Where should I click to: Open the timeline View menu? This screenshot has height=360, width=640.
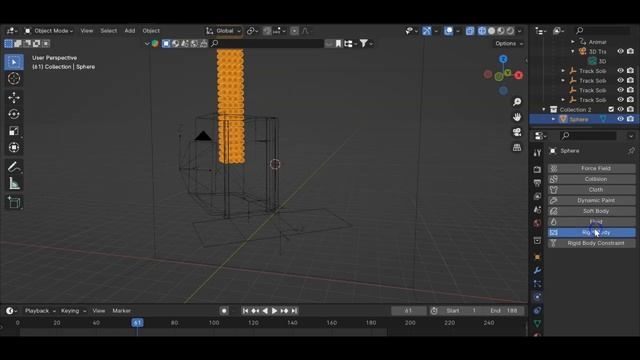point(98,311)
